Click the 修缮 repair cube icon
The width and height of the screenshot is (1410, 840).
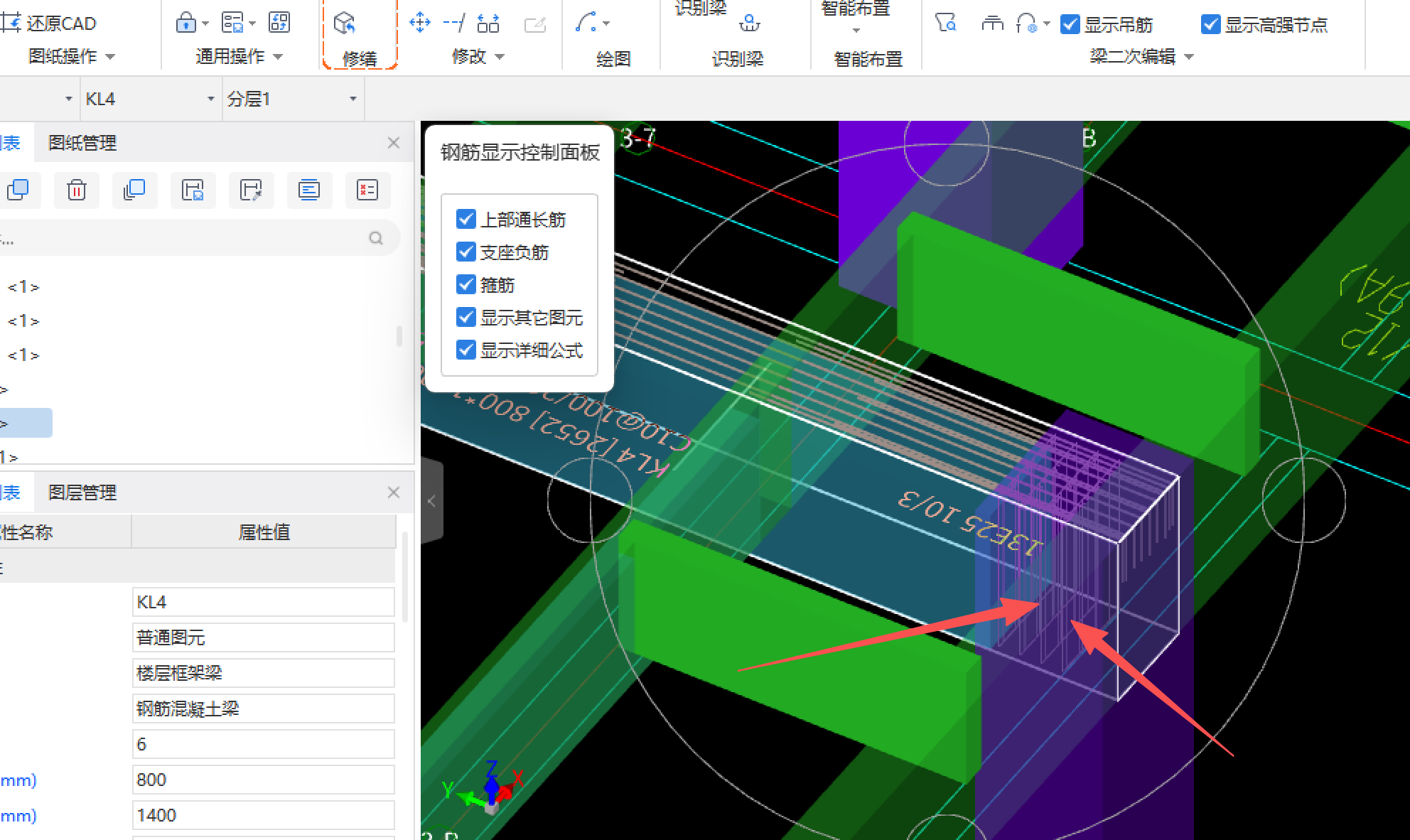[345, 23]
